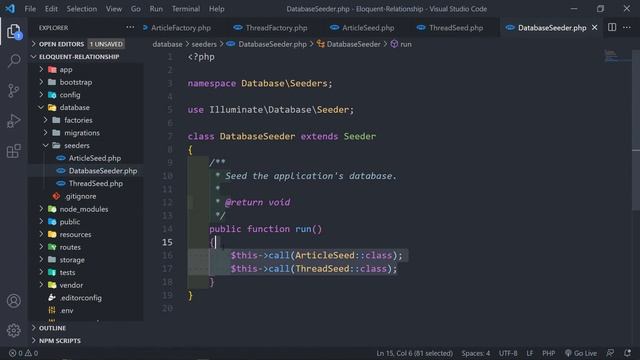Image resolution: width=640 pixels, height=360 pixels.
Task: Change indentation via Spaces: 4
Action: click(x=476, y=353)
